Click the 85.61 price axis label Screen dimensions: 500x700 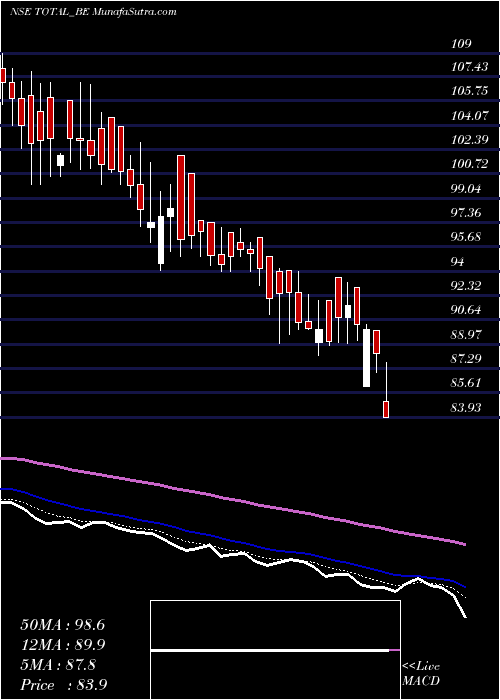click(x=466, y=382)
